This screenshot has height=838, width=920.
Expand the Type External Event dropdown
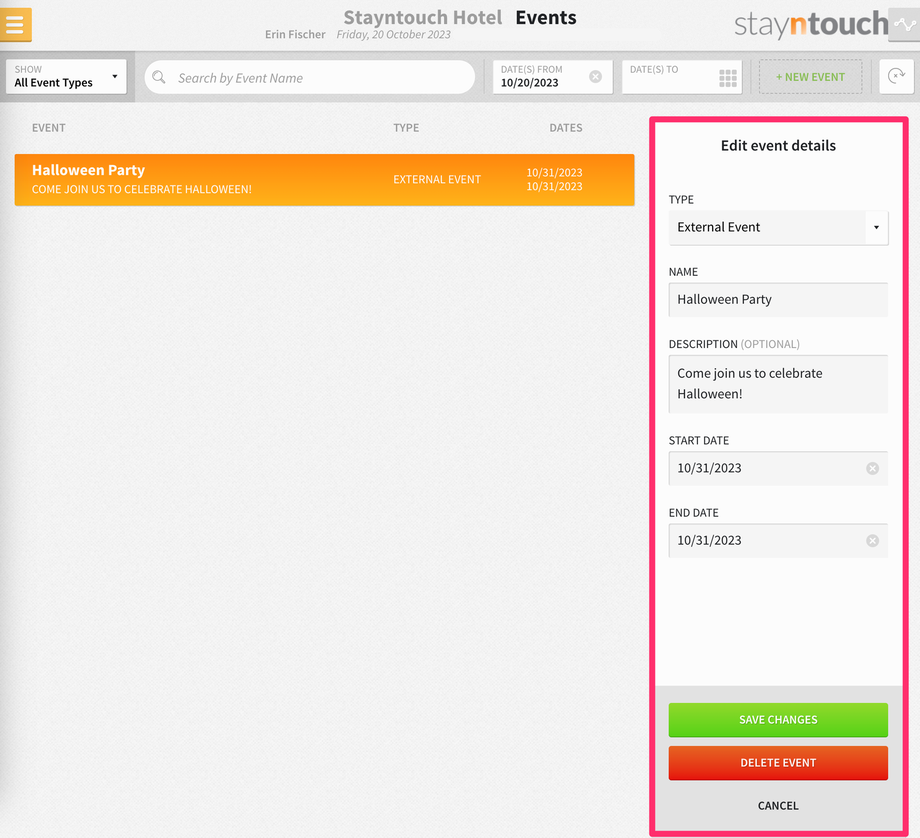point(778,228)
